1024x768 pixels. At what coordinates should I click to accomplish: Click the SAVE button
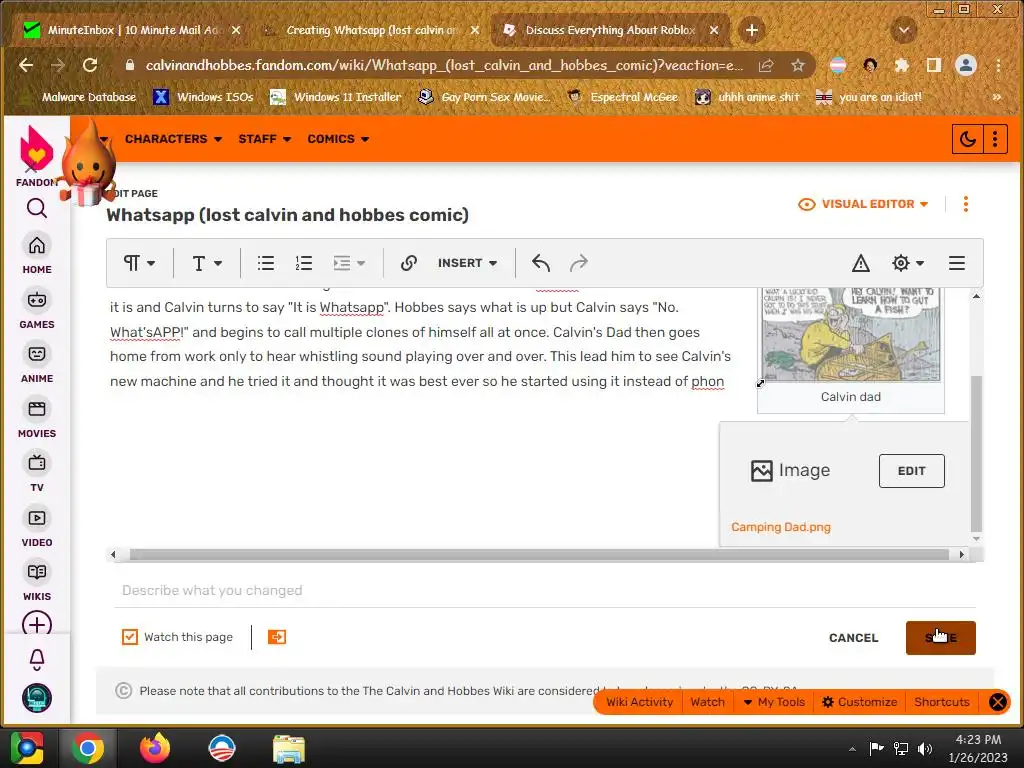click(x=940, y=638)
